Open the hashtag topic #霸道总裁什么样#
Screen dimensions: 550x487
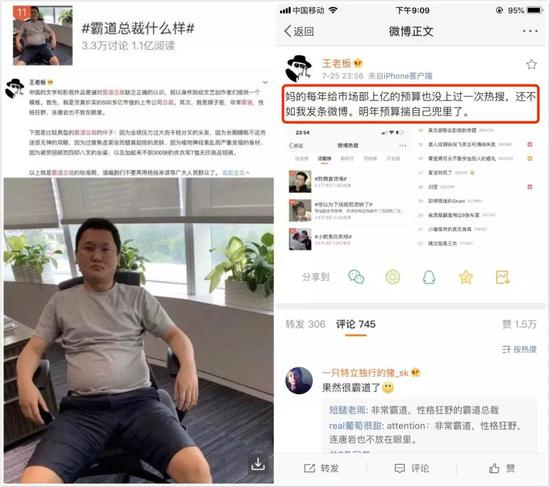[138, 28]
